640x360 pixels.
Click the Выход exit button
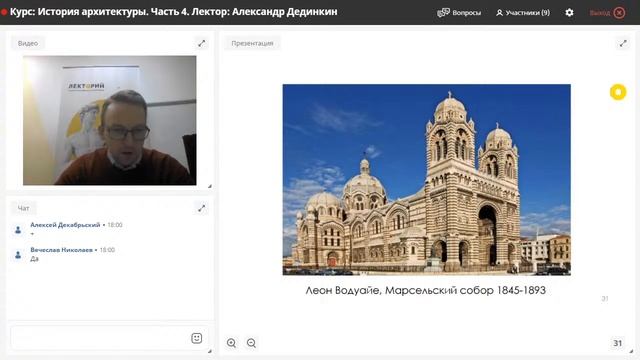[x=607, y=13]
